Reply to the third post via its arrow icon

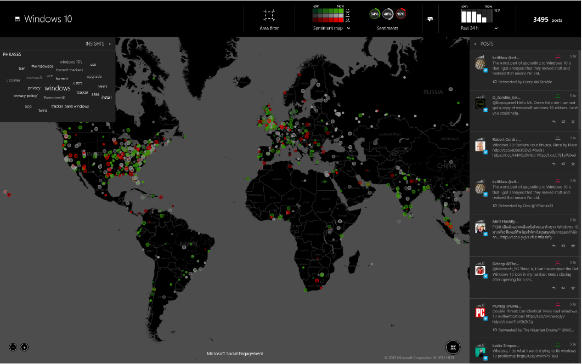(554, 164)
